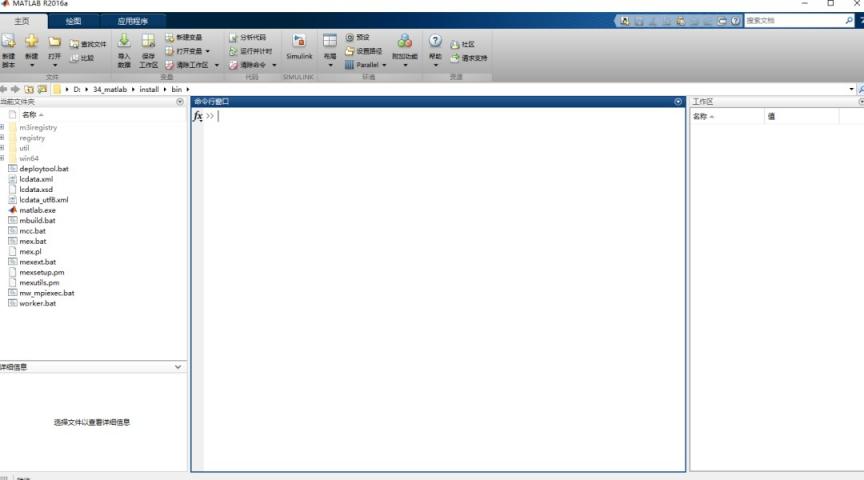864x480 pixels.
Task: Click the 打开 folder icon in toolstrip
Action: (55, 42)
